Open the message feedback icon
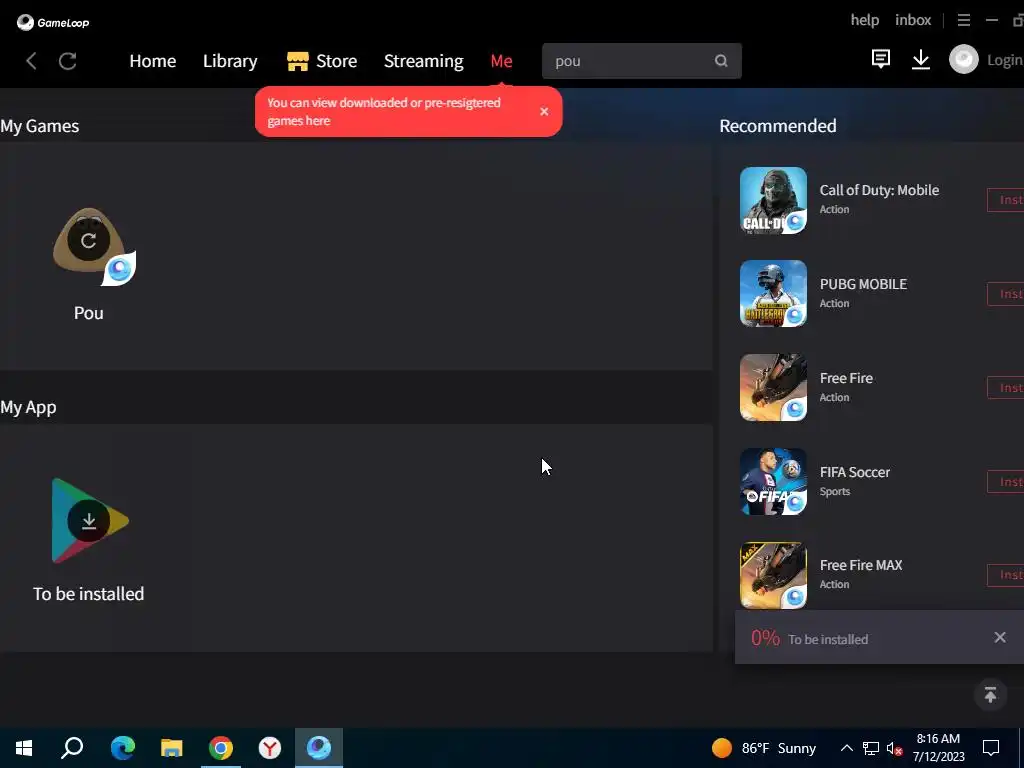The image size is (1024, 768). pyautogui.click(x=880, y=59)
